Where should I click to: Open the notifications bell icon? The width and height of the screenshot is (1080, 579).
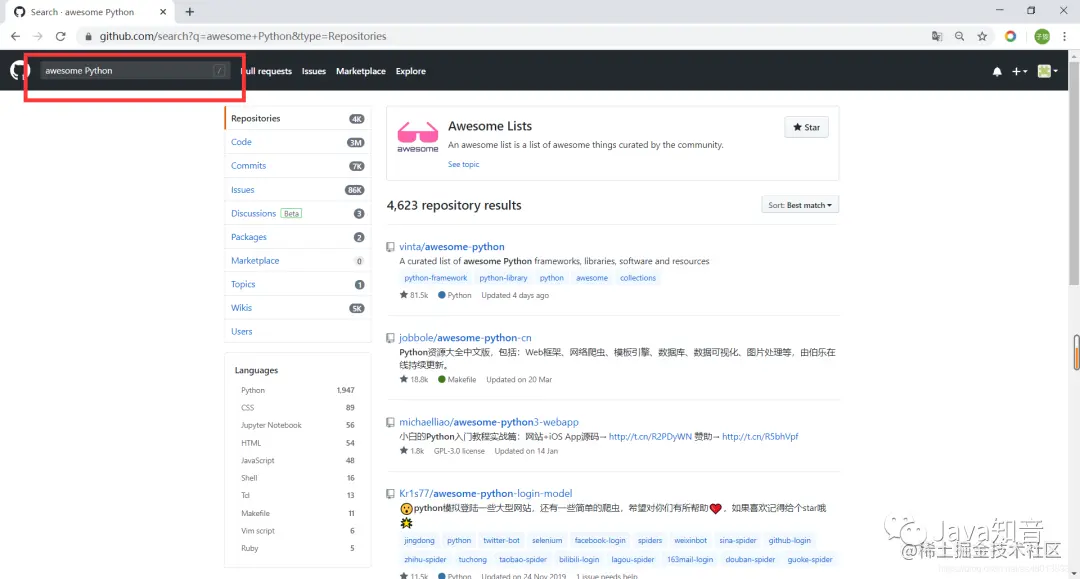coord(997,71)
